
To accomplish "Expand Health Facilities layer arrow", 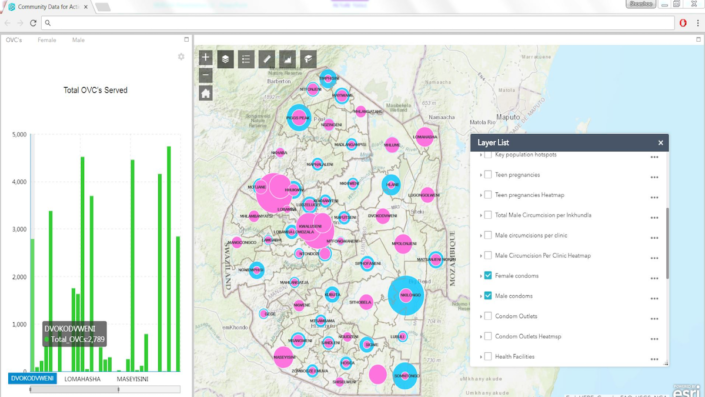I will [x=481, y=357].
